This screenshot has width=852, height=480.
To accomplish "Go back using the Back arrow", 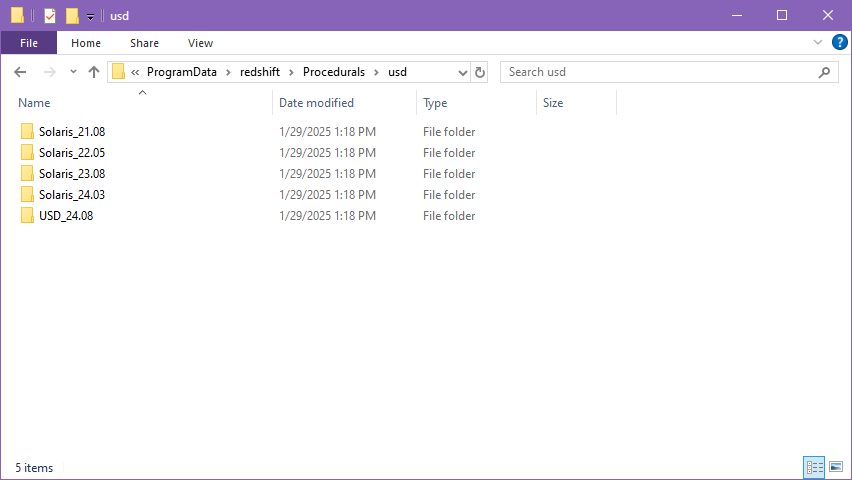I will [x=20, y=72].
